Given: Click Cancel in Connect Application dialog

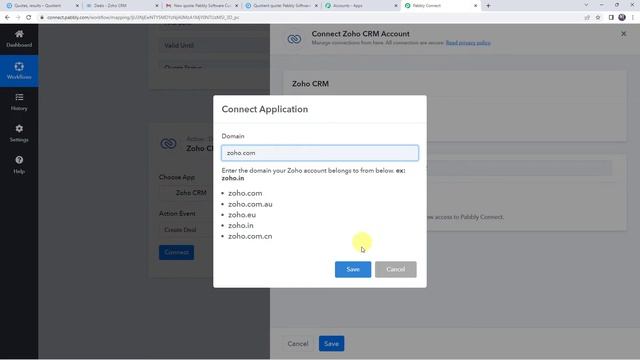Looking at the screenshot, I should tap(396, 269).
